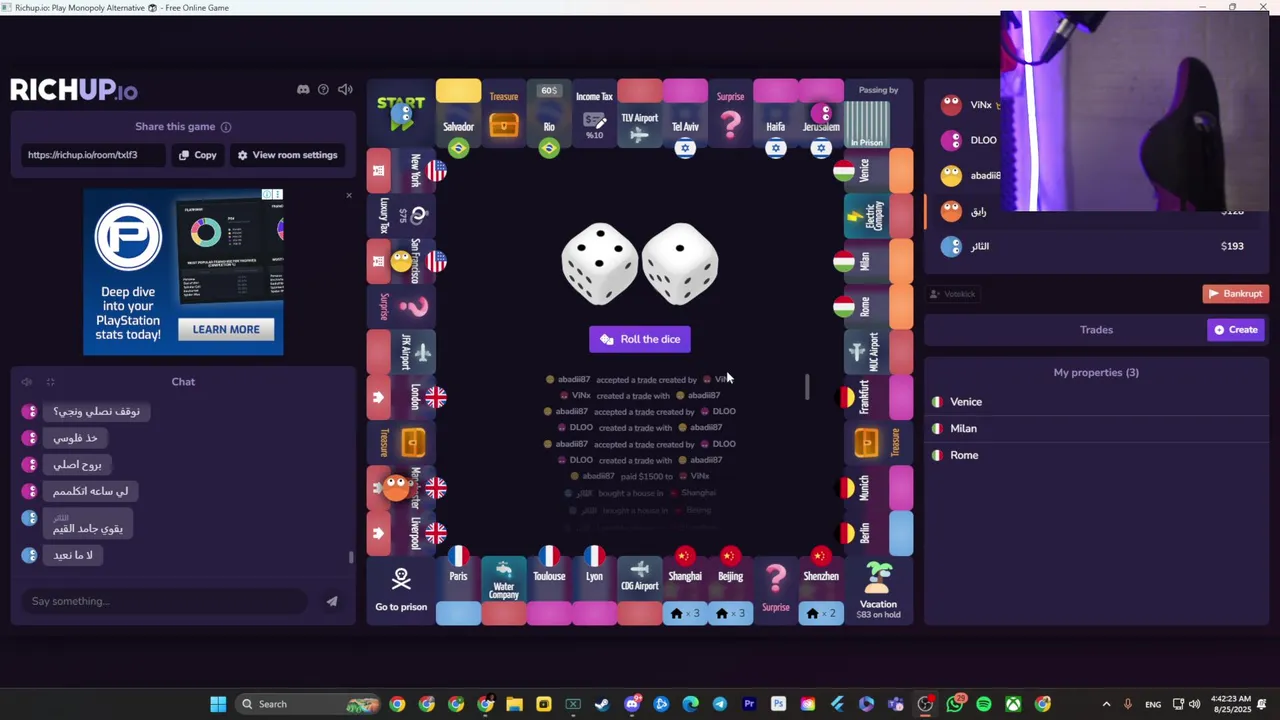Click the Income Tax tile
The width and height of the screenshot is (1280, 720).
point(594,114)
